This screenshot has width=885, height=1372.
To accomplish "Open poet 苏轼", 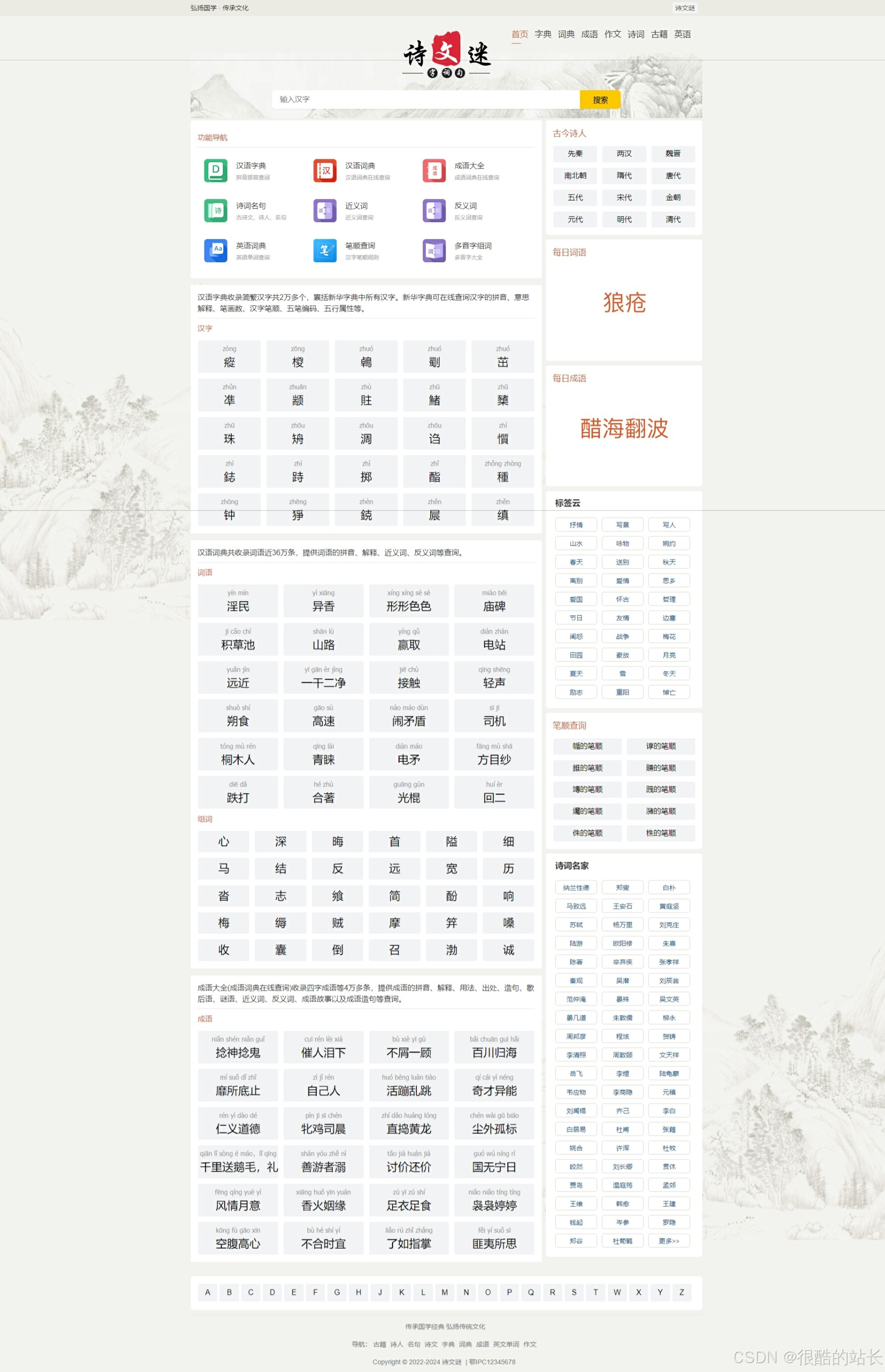I will pyautogui.click(x=576, y=925).
